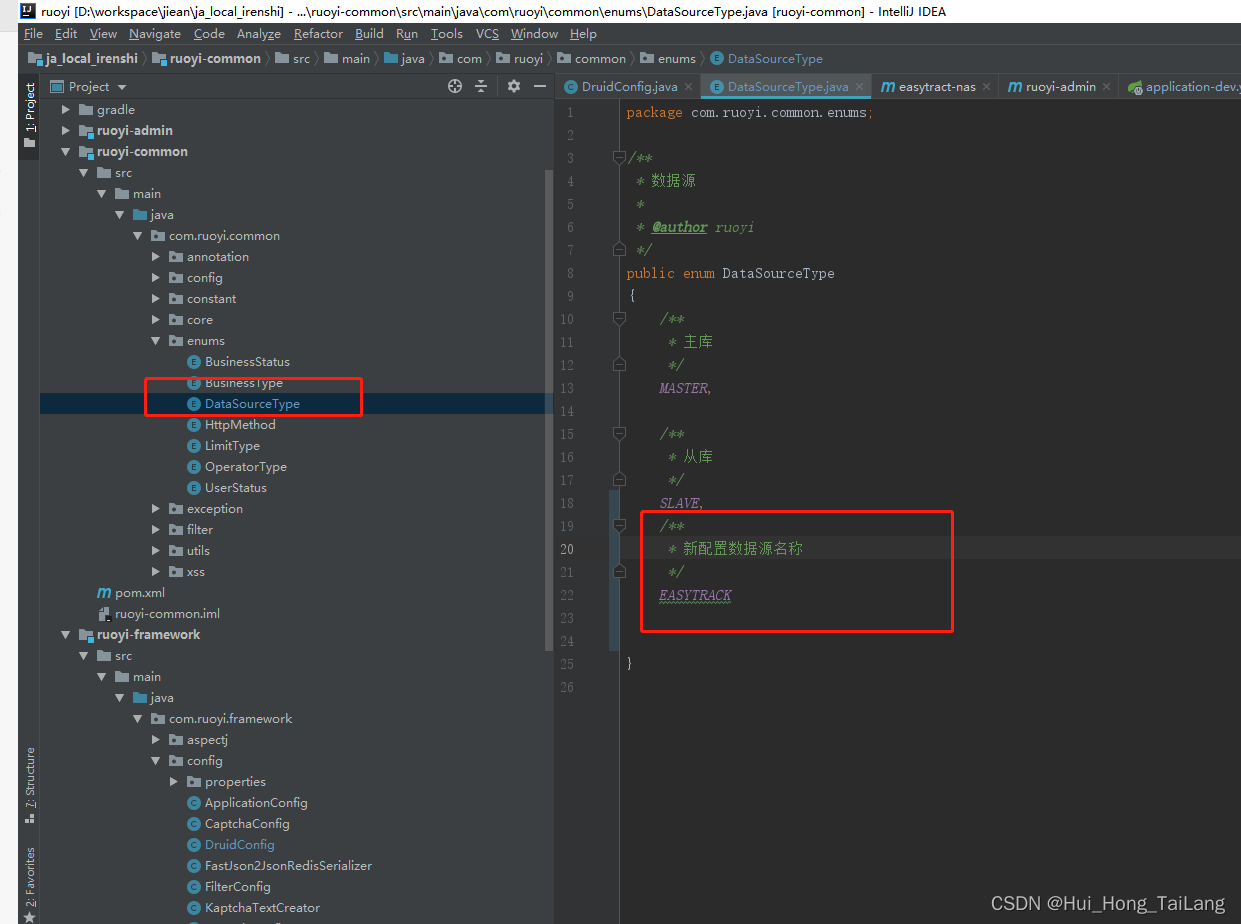Collapse com.ruoyi.common package
Image resolution: width=1241 pixels, height=924 pixels.
coord(138,236)
